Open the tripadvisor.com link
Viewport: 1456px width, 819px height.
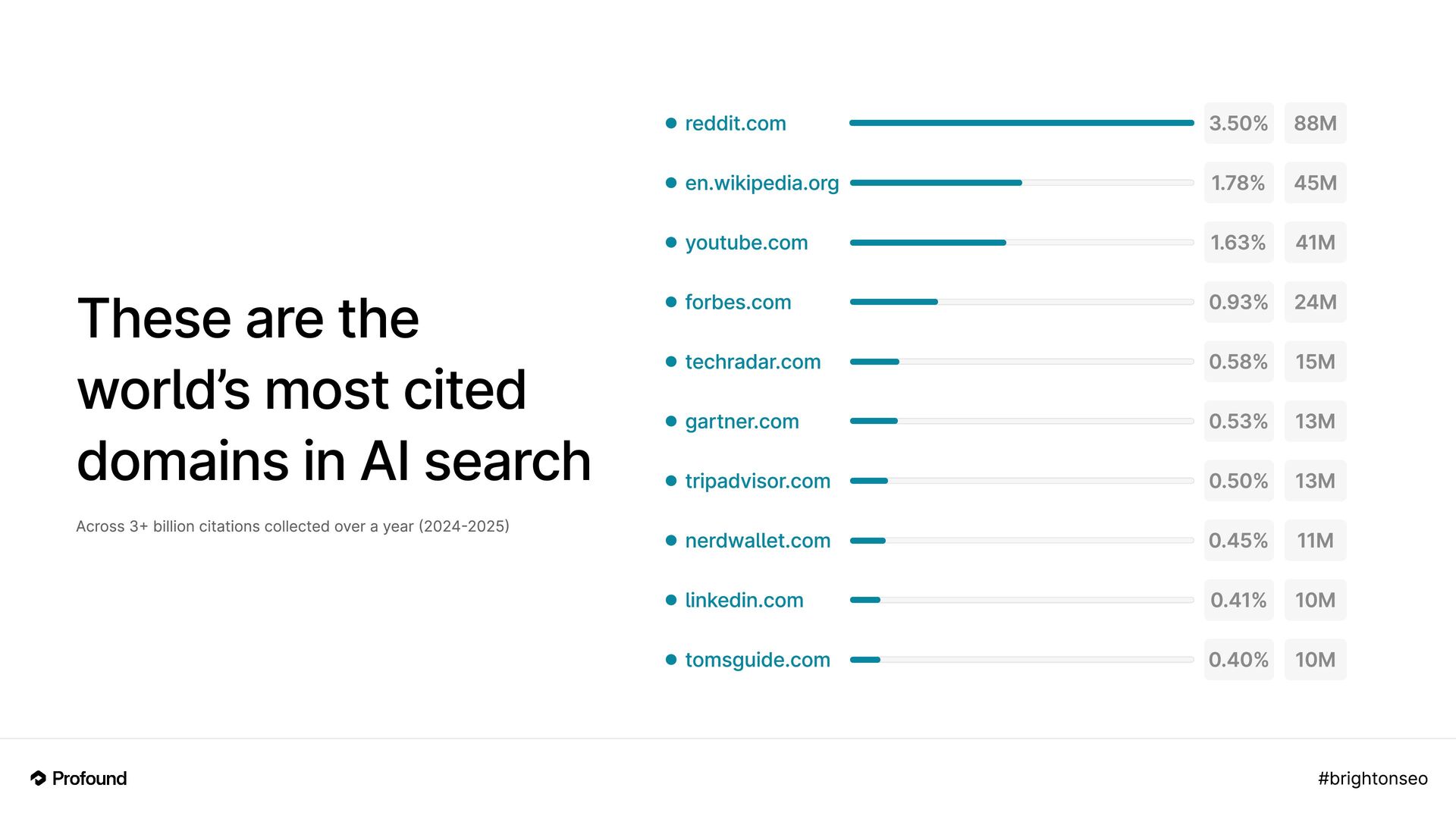[758, 481]
